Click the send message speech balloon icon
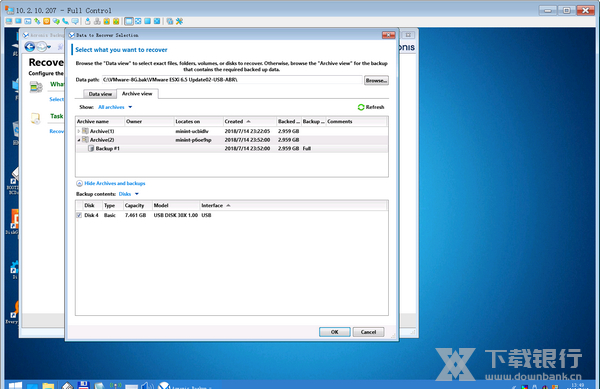The image size is (600, 389). pyautogui.click(x=75, y=21)
